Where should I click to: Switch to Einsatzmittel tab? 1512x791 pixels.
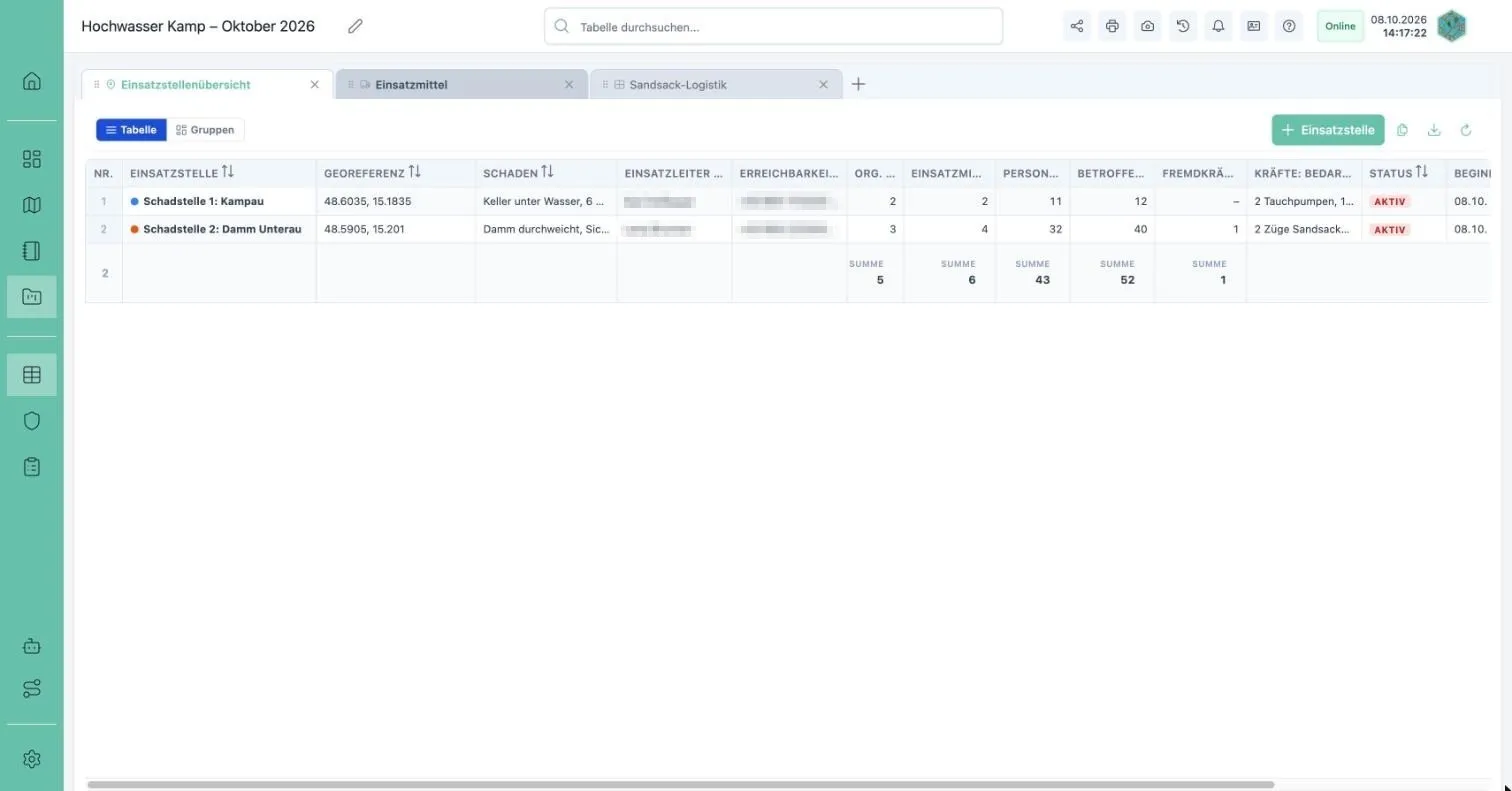pyautogui.click(x=461, y=85)
